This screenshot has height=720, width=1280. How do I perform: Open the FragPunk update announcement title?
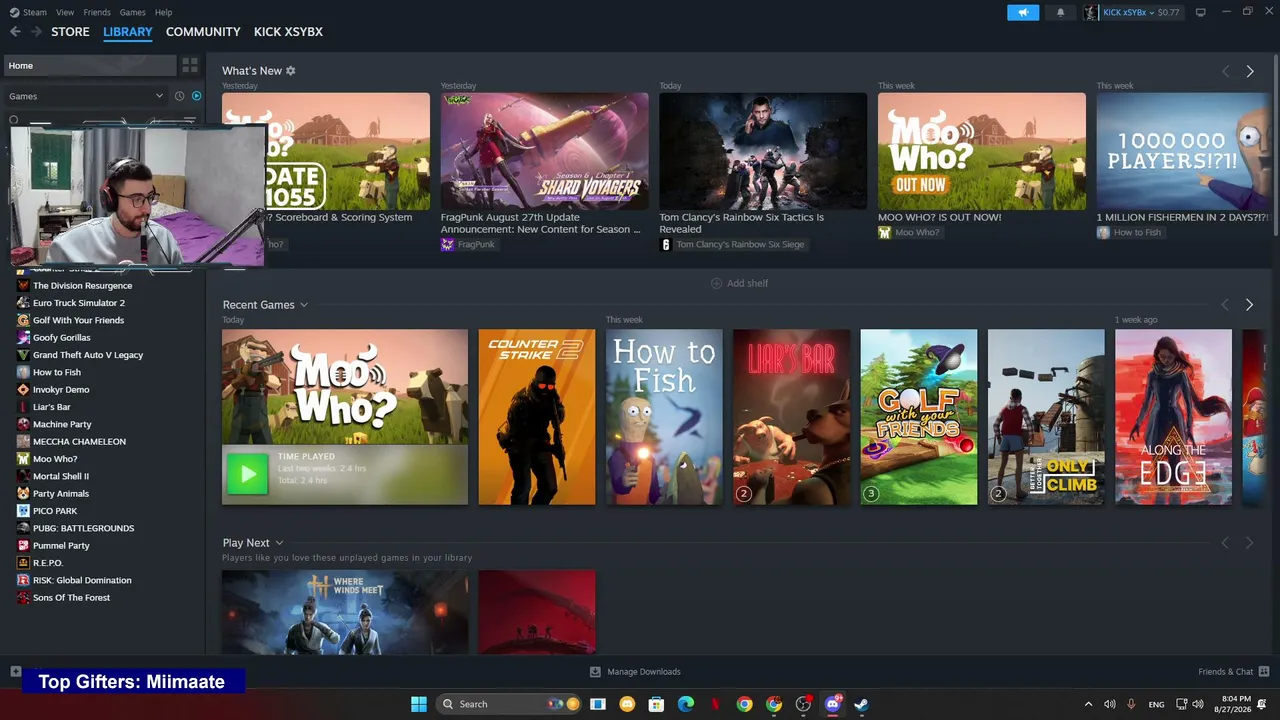(541, 223)
